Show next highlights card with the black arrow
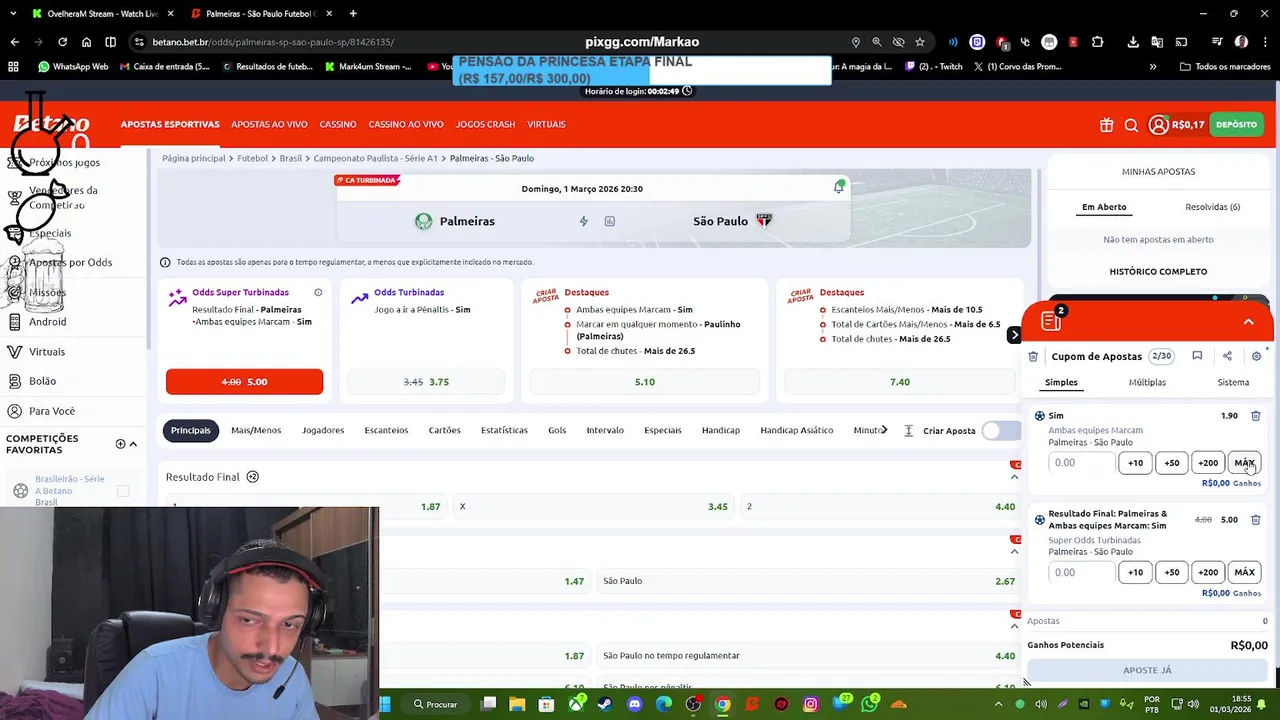Viewport: 1280px width, 720px height. (x=1014, y=335)
